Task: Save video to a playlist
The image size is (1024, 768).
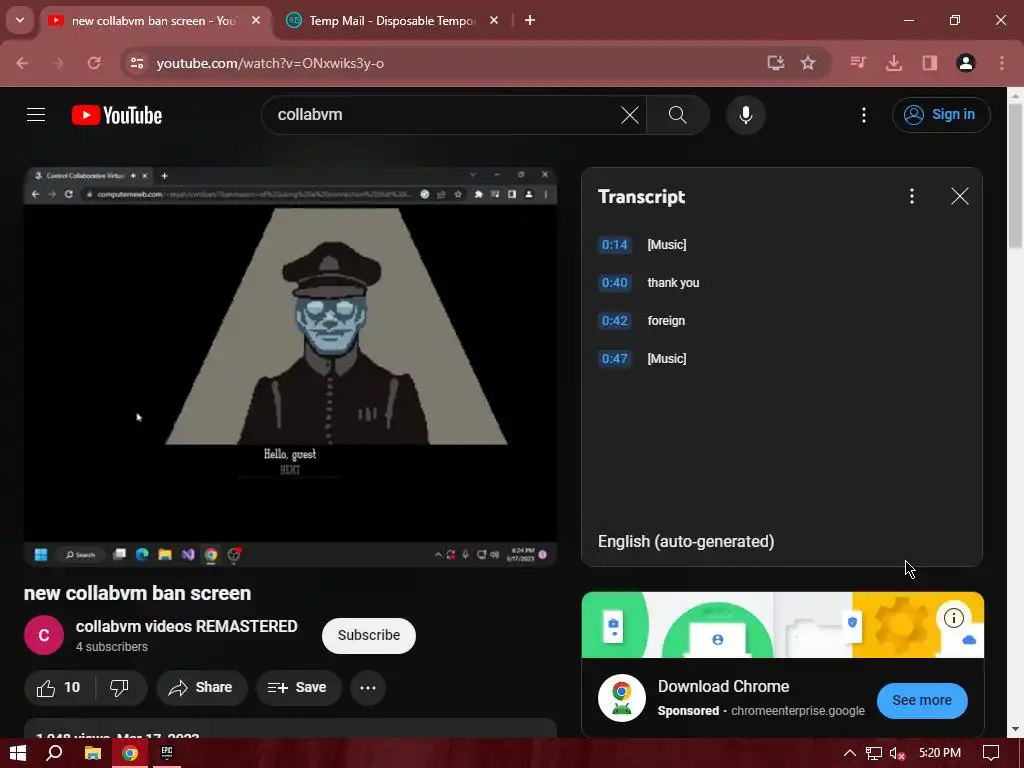Action: (x=298, y=688)
